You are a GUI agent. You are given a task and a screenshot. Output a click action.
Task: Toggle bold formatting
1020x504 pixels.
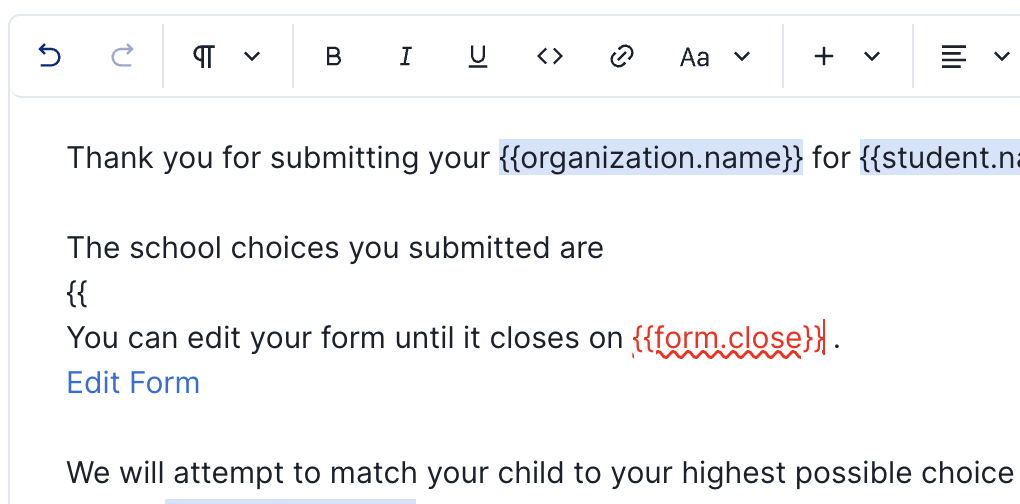334,57
